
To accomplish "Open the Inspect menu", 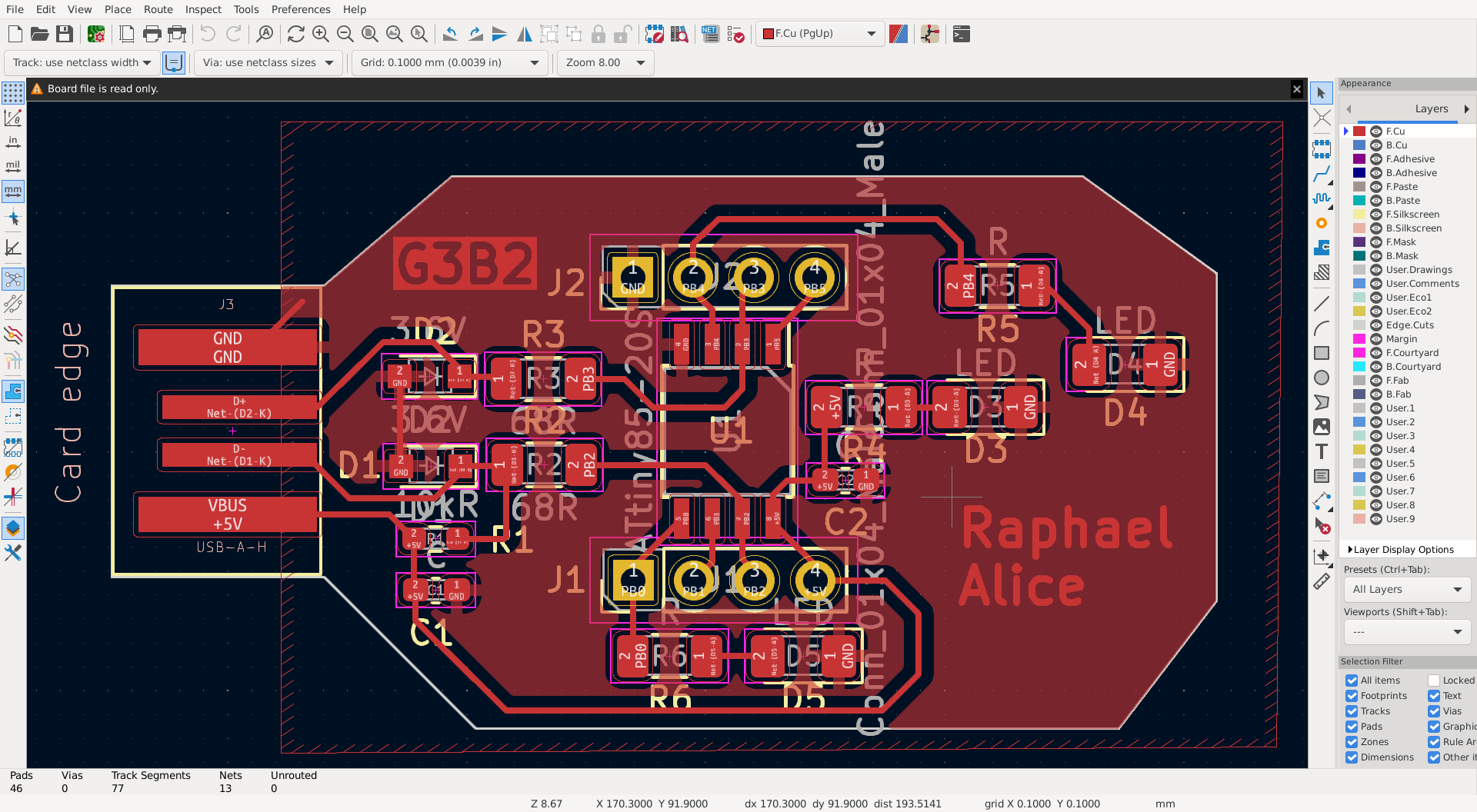I will coord(203,9).
